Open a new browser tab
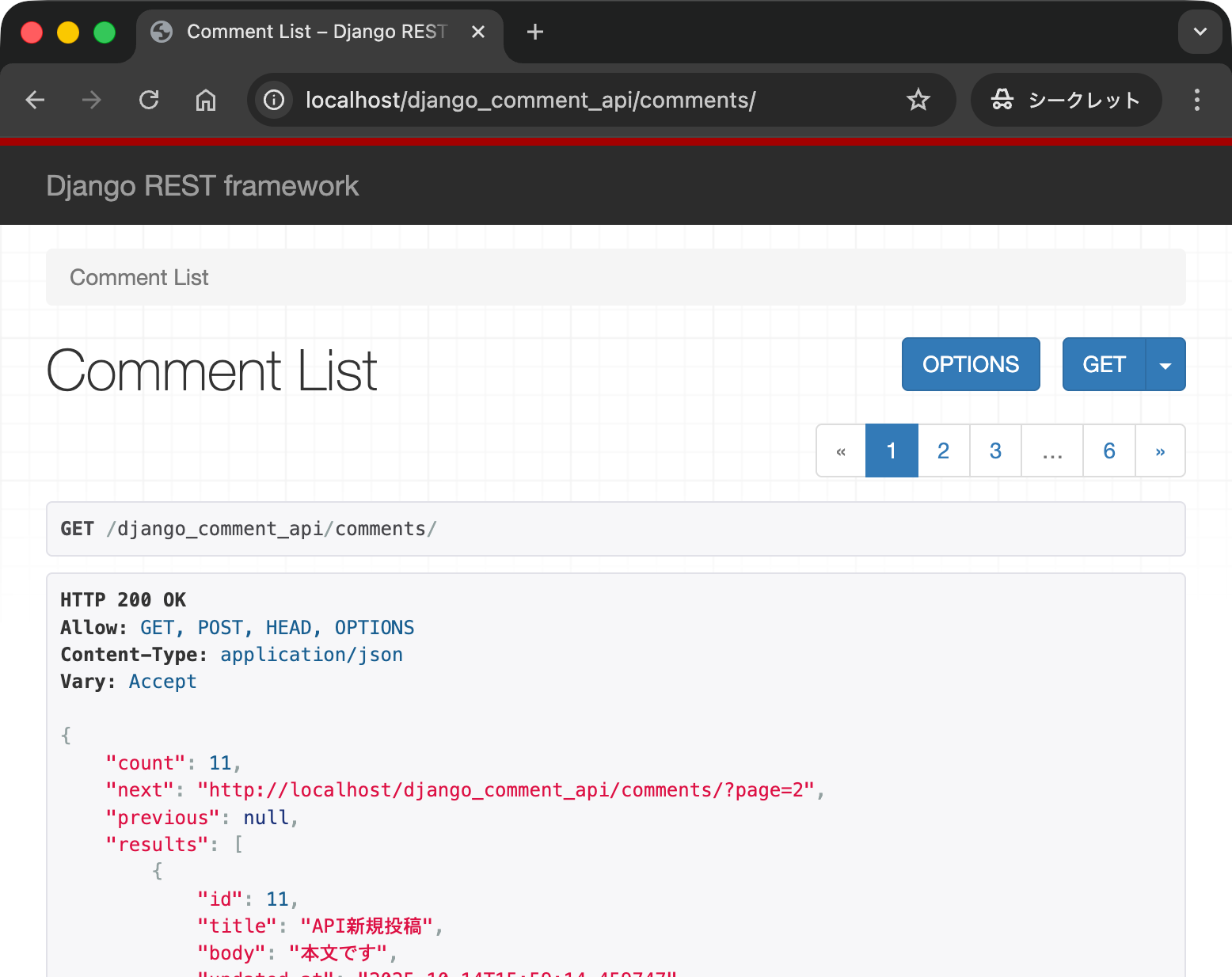 [534, 32]
